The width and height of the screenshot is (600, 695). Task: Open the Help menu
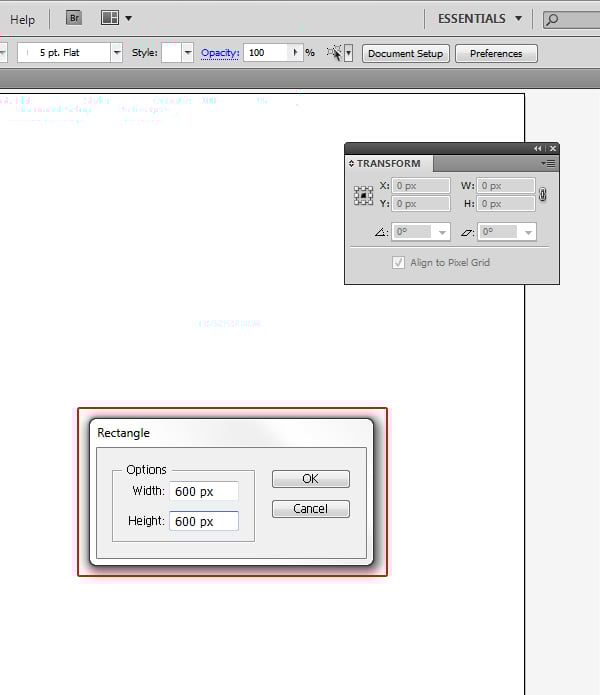click(x=22, y=19)
